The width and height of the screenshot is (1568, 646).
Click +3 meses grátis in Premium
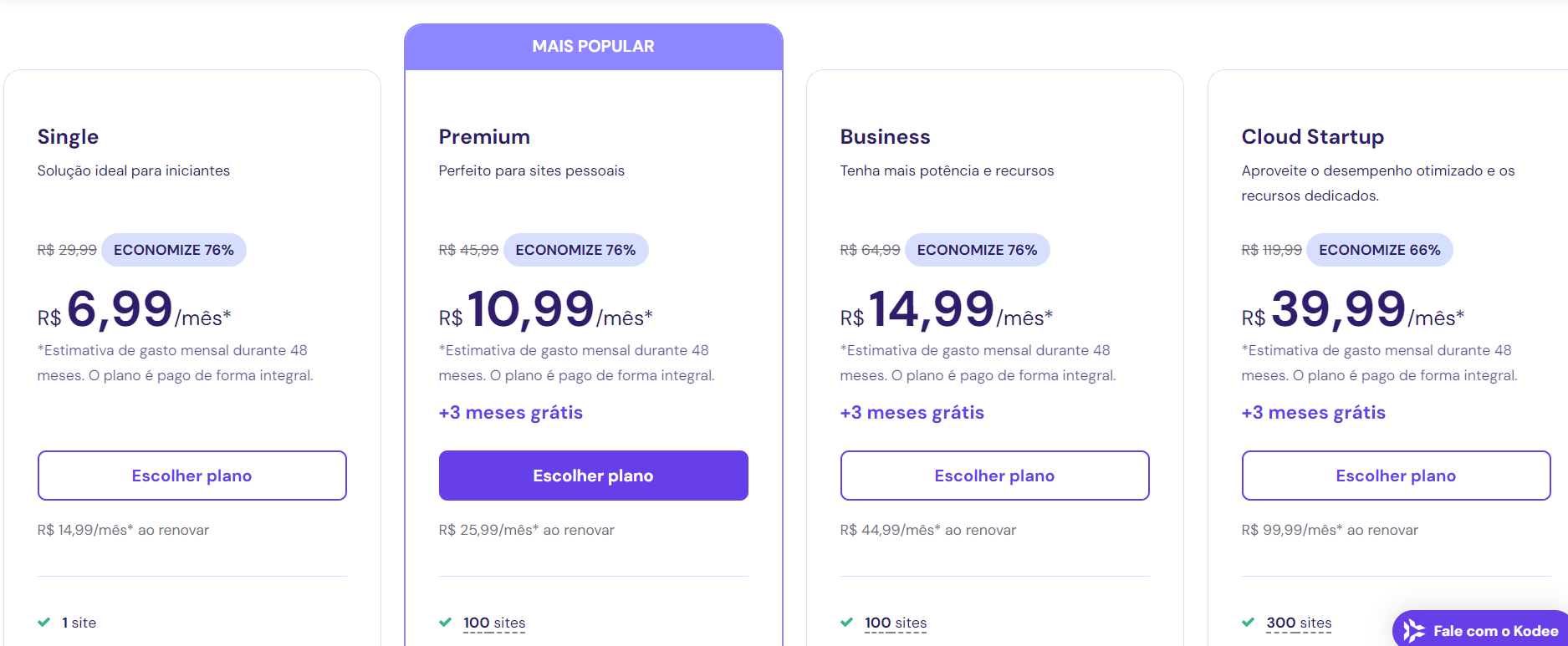[x=511, y=413]
